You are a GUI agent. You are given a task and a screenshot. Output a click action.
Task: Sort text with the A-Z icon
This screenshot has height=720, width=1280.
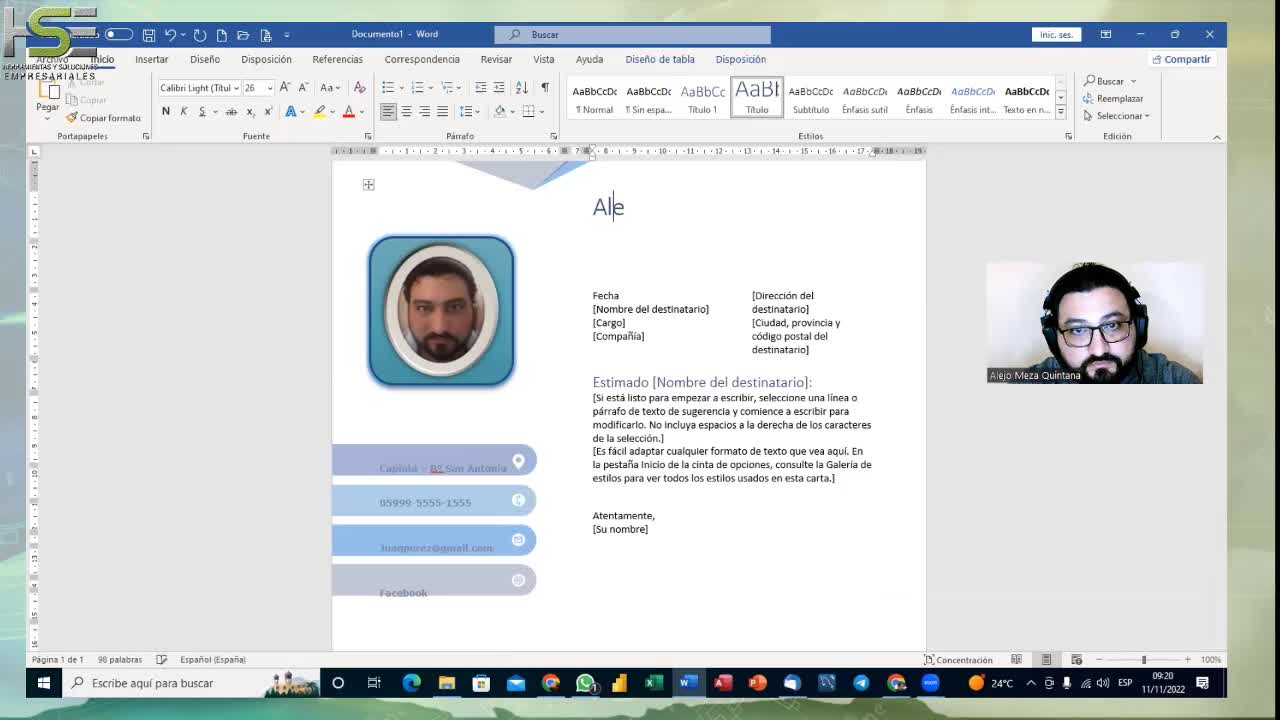[x=521, y=87]
